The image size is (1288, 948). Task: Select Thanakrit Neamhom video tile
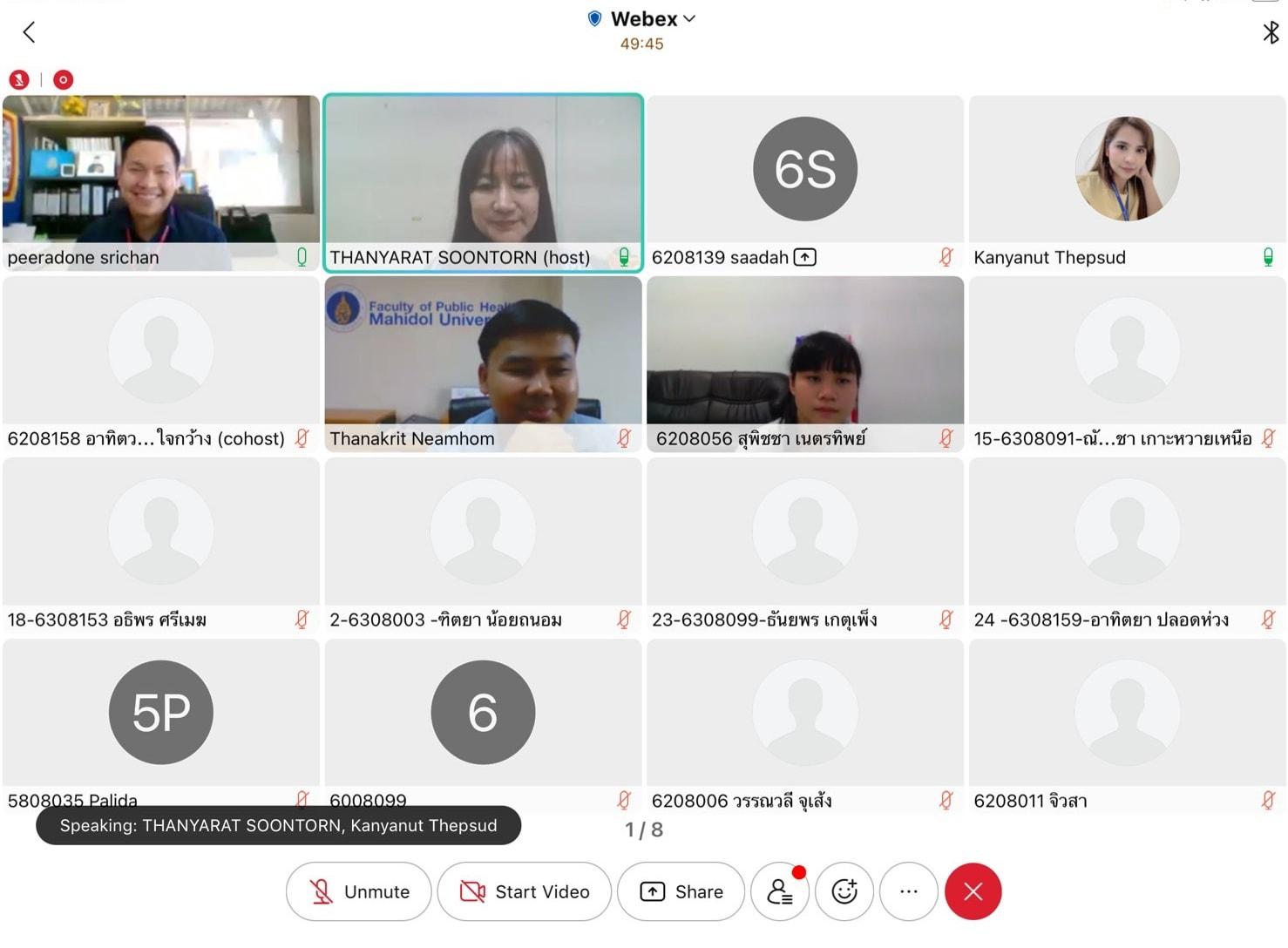[x=484, y=364]
